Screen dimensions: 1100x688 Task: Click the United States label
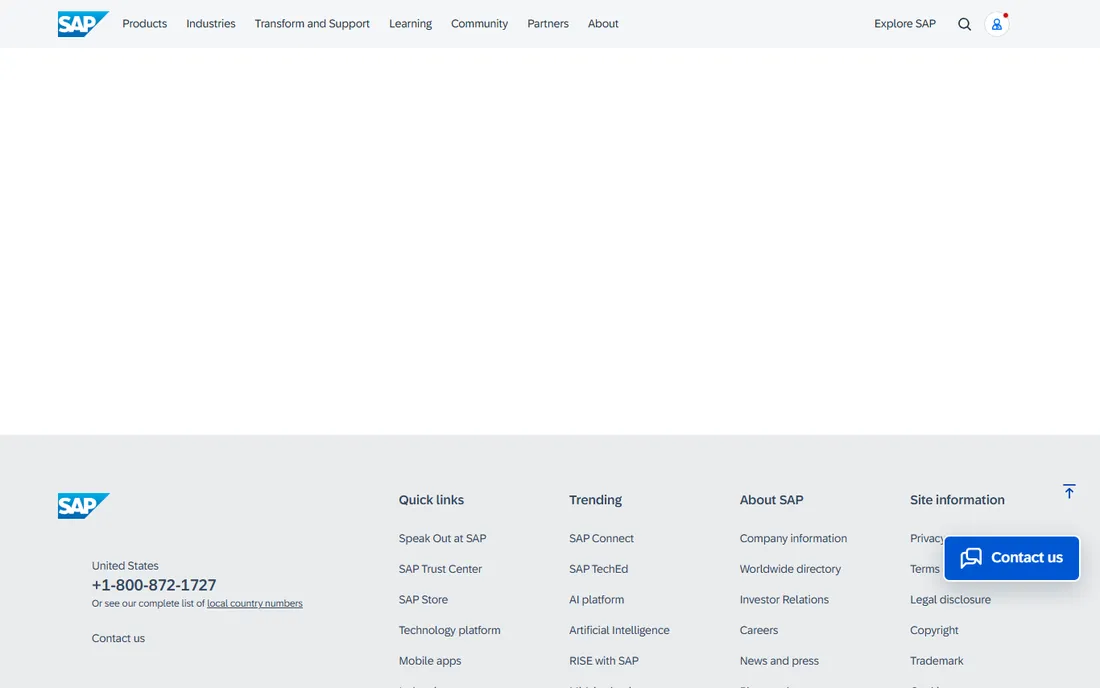(125, 566)
